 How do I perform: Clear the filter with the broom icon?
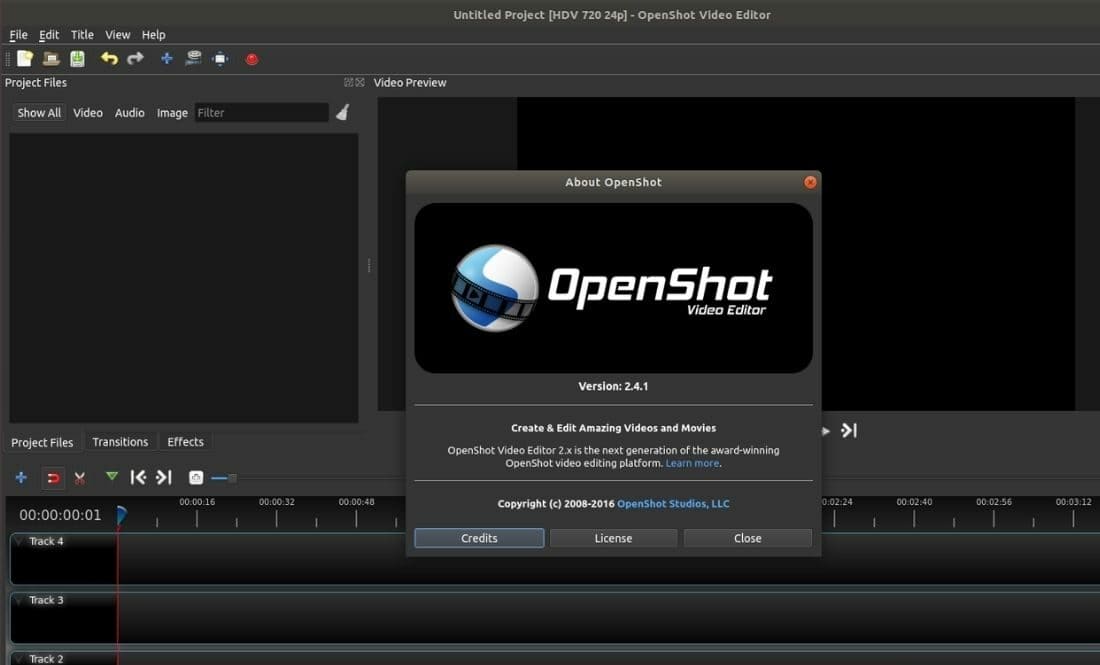342,112
